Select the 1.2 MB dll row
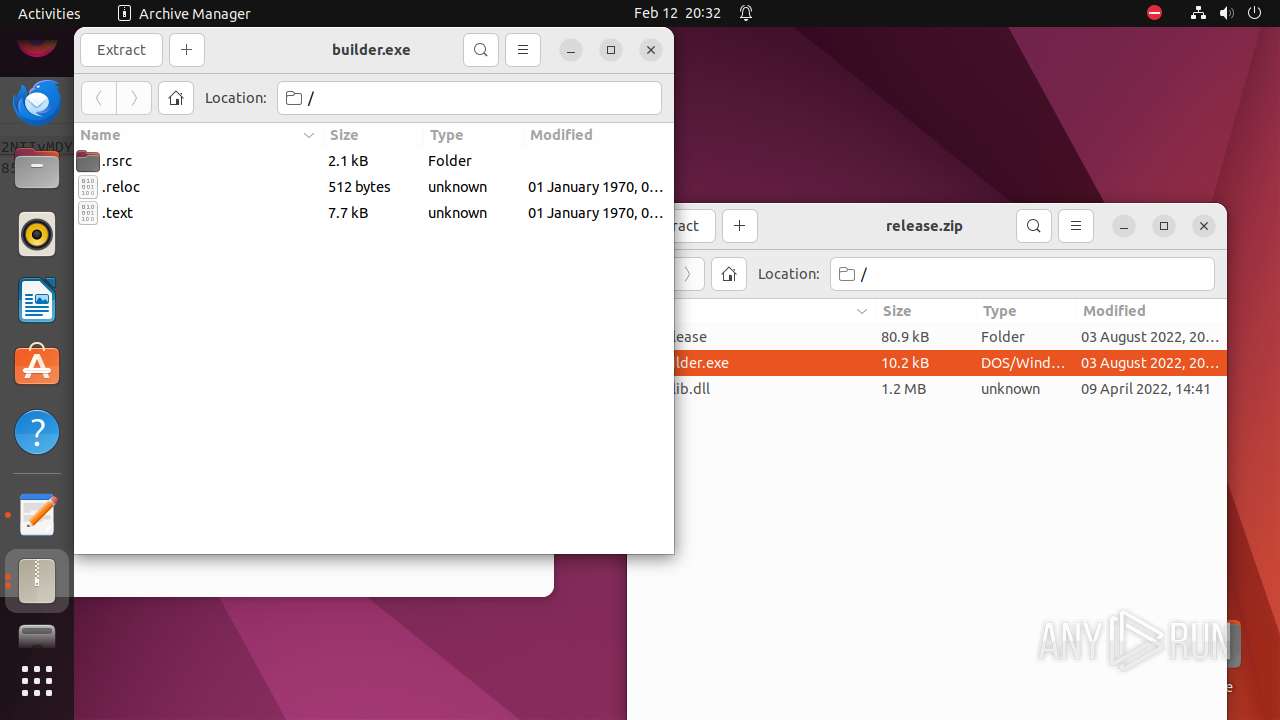Viewport: 1280px width, 720px height. click(950, 389)
